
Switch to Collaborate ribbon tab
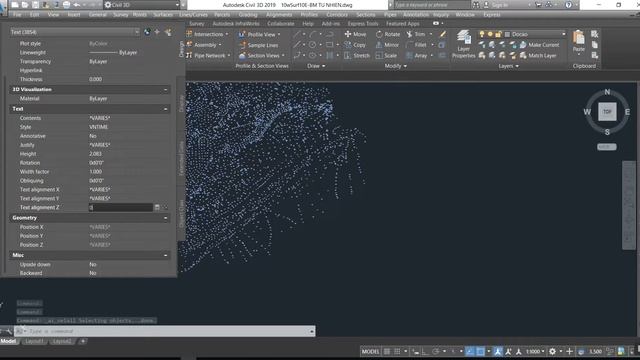coord(280,24)
